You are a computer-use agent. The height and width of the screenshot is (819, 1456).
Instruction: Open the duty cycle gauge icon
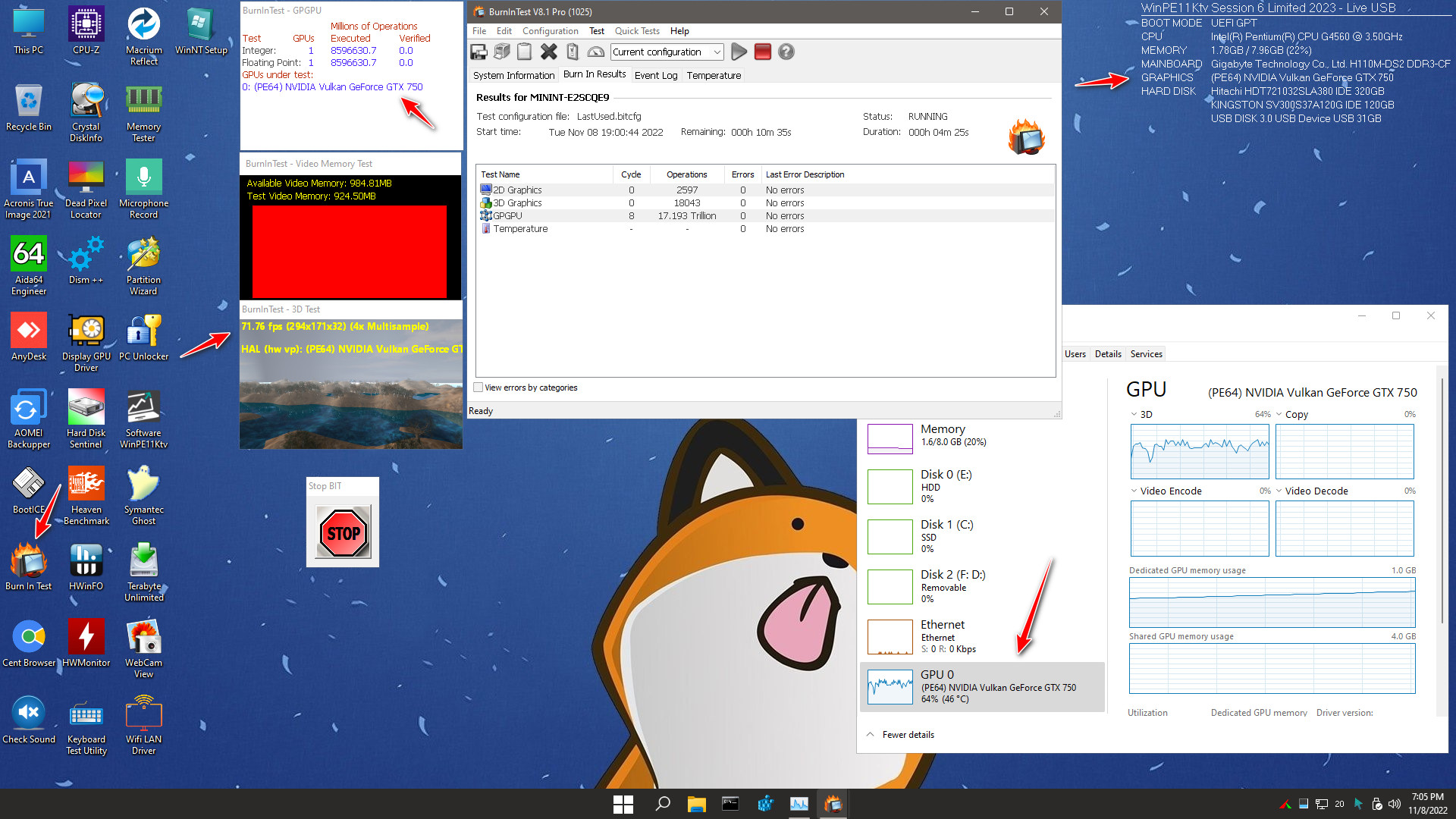tap(596, 52)
